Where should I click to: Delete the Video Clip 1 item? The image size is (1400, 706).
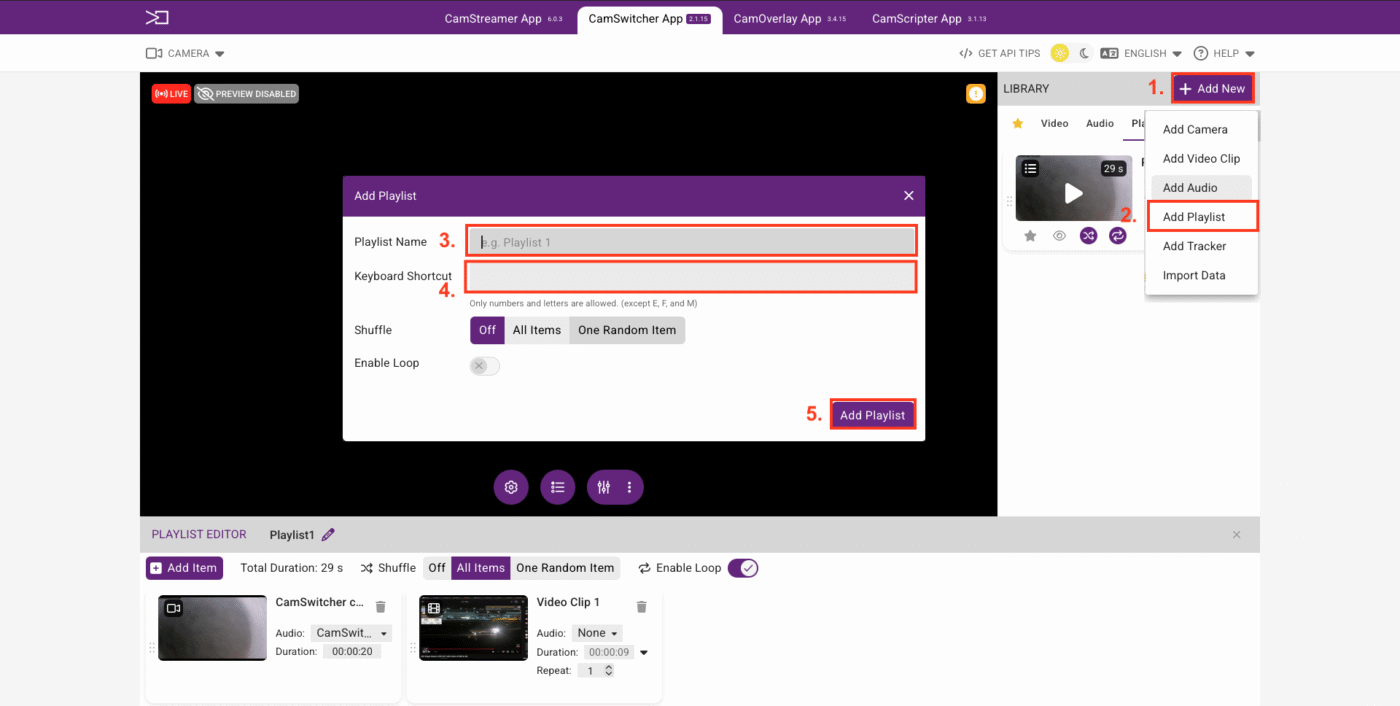pos(642,606)
